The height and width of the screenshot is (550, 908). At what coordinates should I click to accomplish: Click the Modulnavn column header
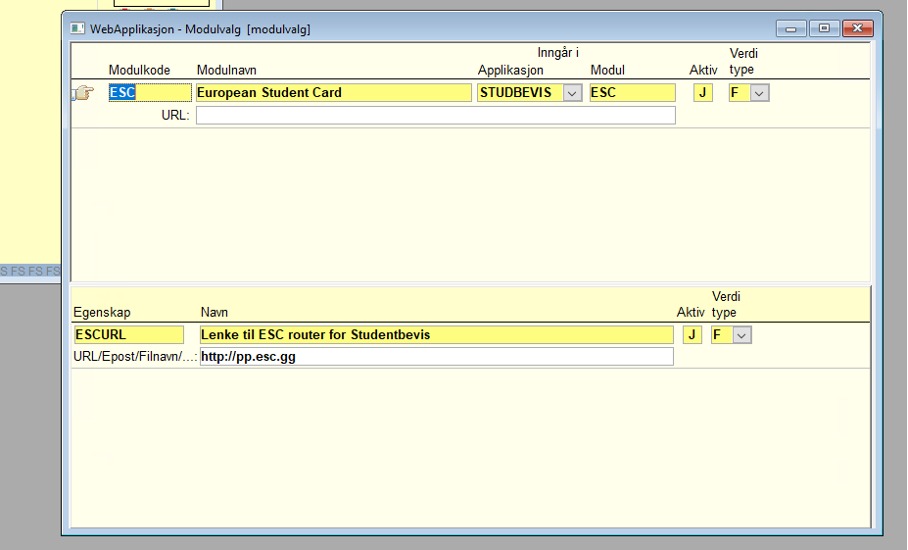pos(226,70)
